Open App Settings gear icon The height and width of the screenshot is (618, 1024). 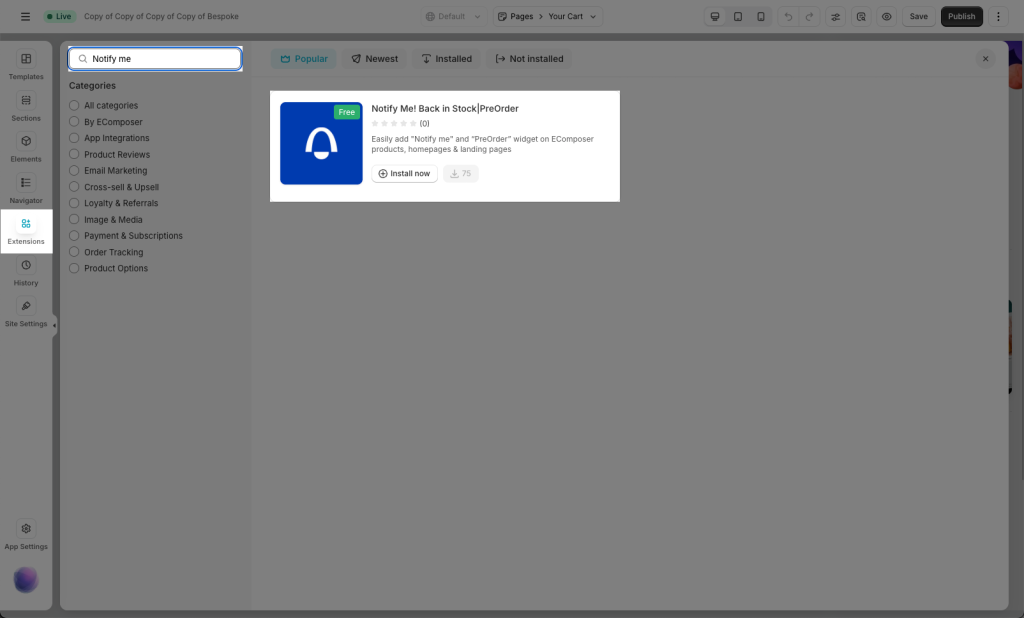[x=26, y=534]
